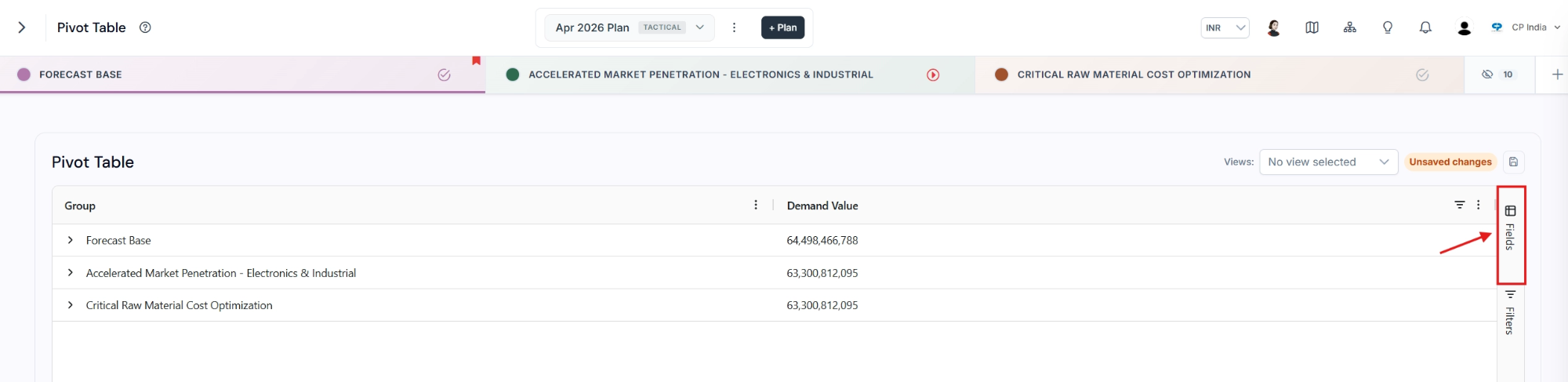Image resolution: width=1568 pixels, height=382 pixels.
Task: Click the Pivot Table page title
Action: [x=92, y=27]
